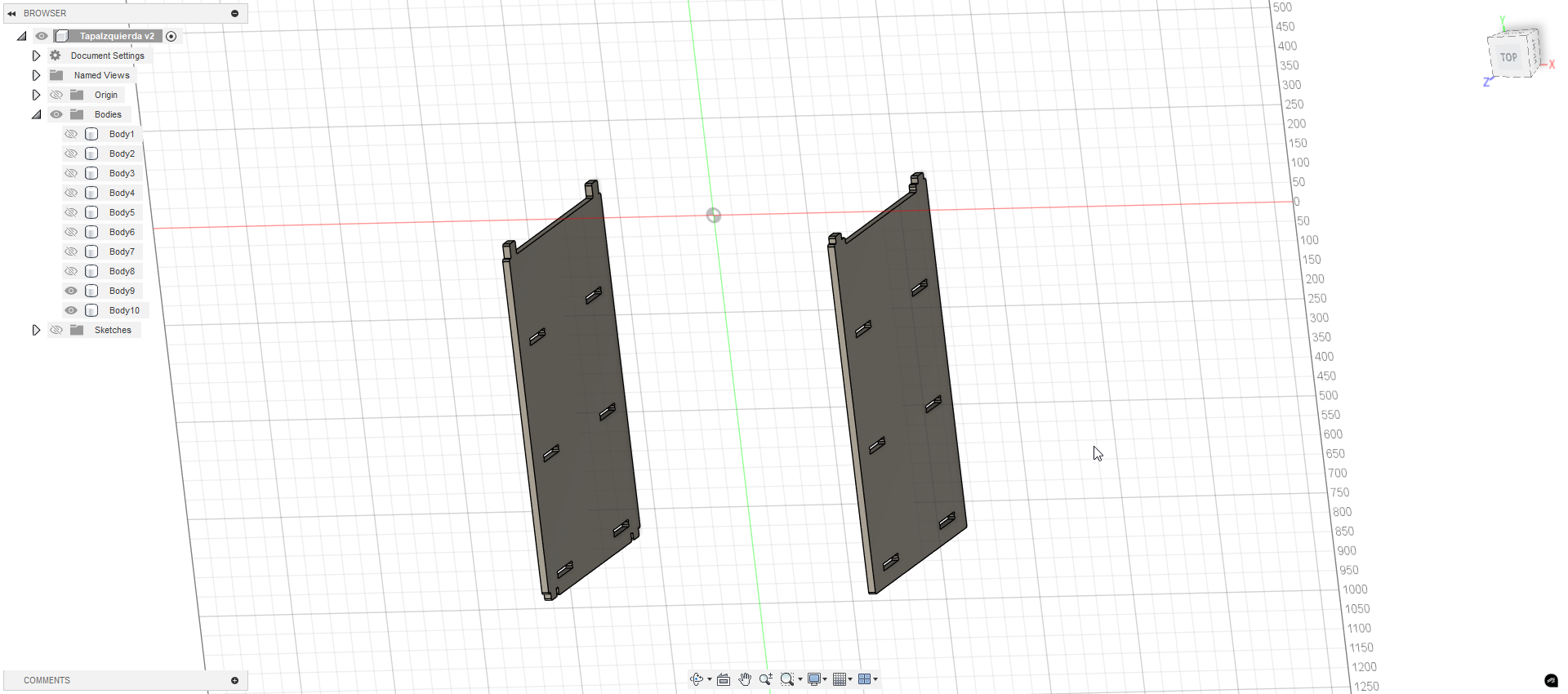Show the Sketches folder
Screen dimensions: 1568x694
pos(56,330)
